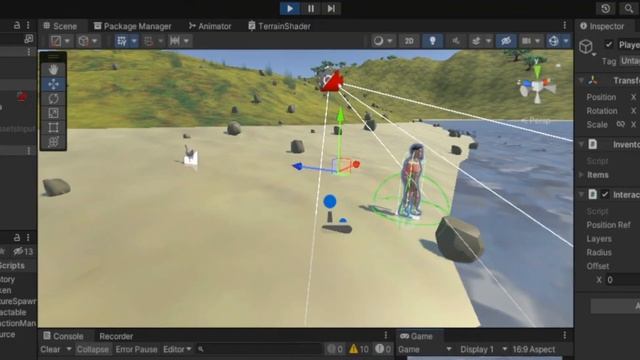Open the Gizmos dropdown arrow
The width and height of the screenshot is (640, 360).
coord(566,41)
